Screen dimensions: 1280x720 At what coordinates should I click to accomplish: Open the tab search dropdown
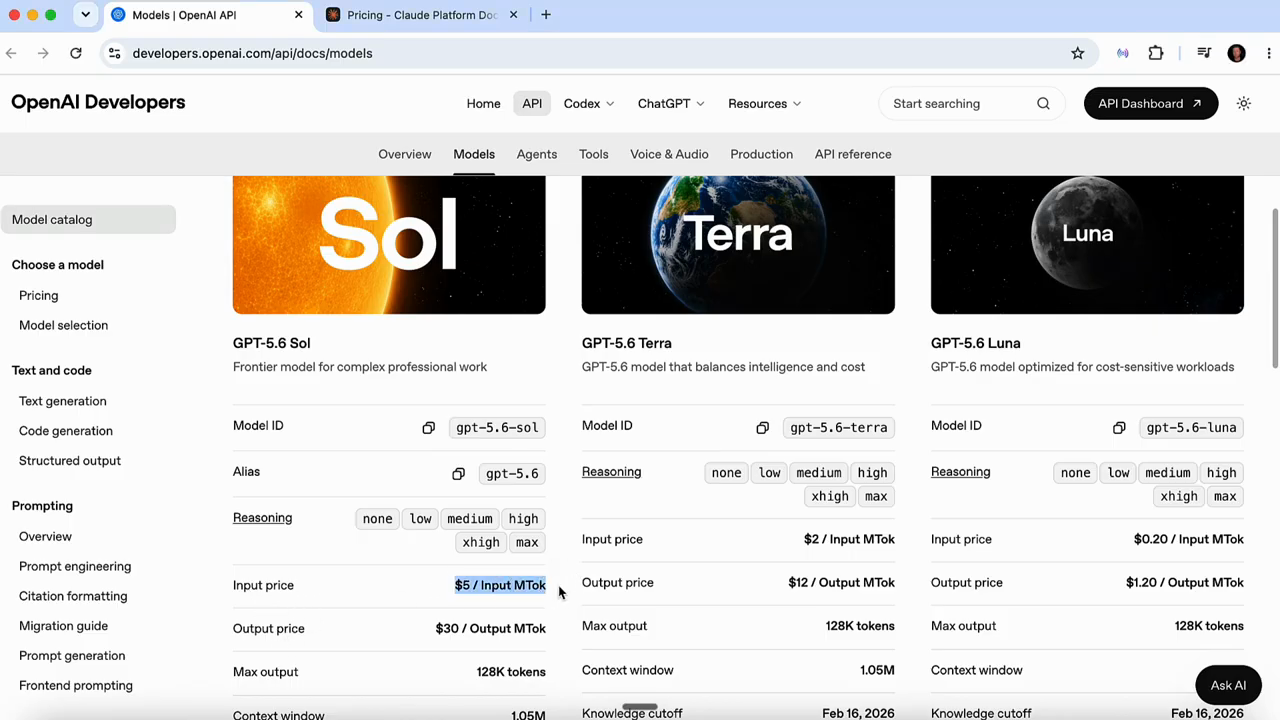click(86, 15)
